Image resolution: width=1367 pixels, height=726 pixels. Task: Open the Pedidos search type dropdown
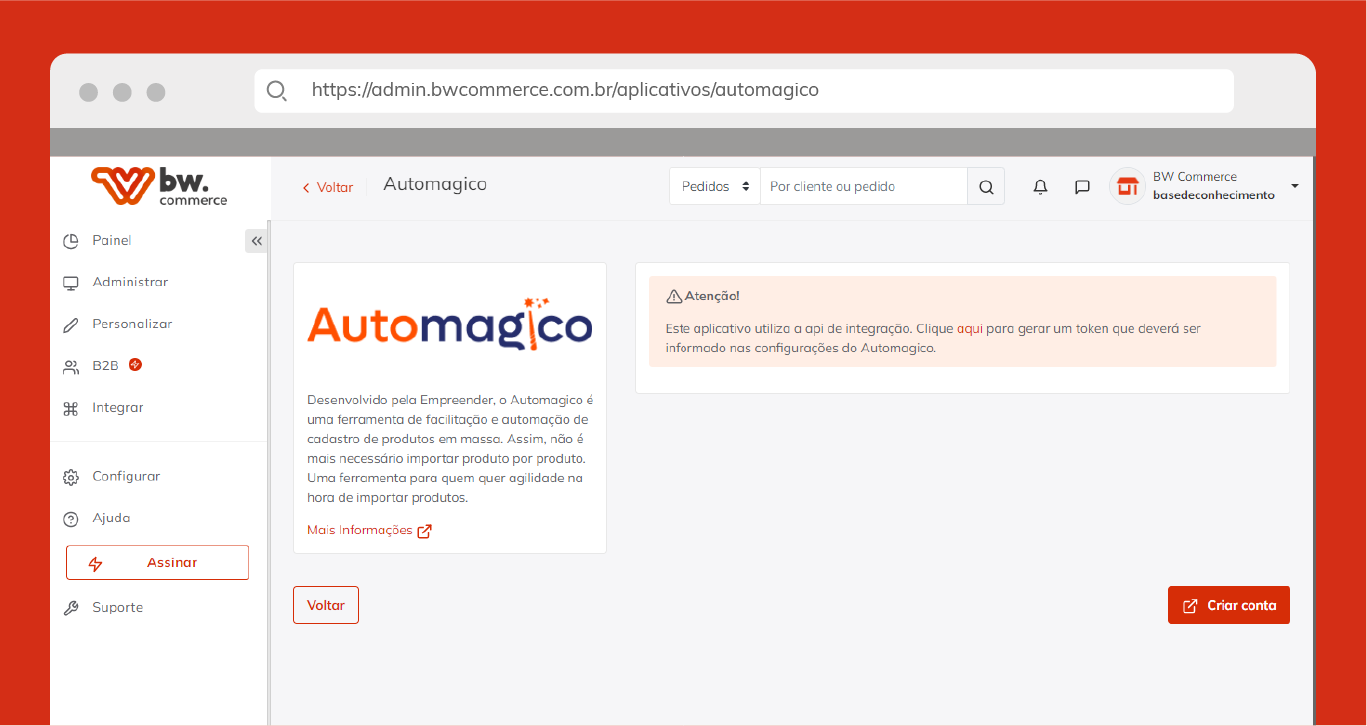click(714, 186)
